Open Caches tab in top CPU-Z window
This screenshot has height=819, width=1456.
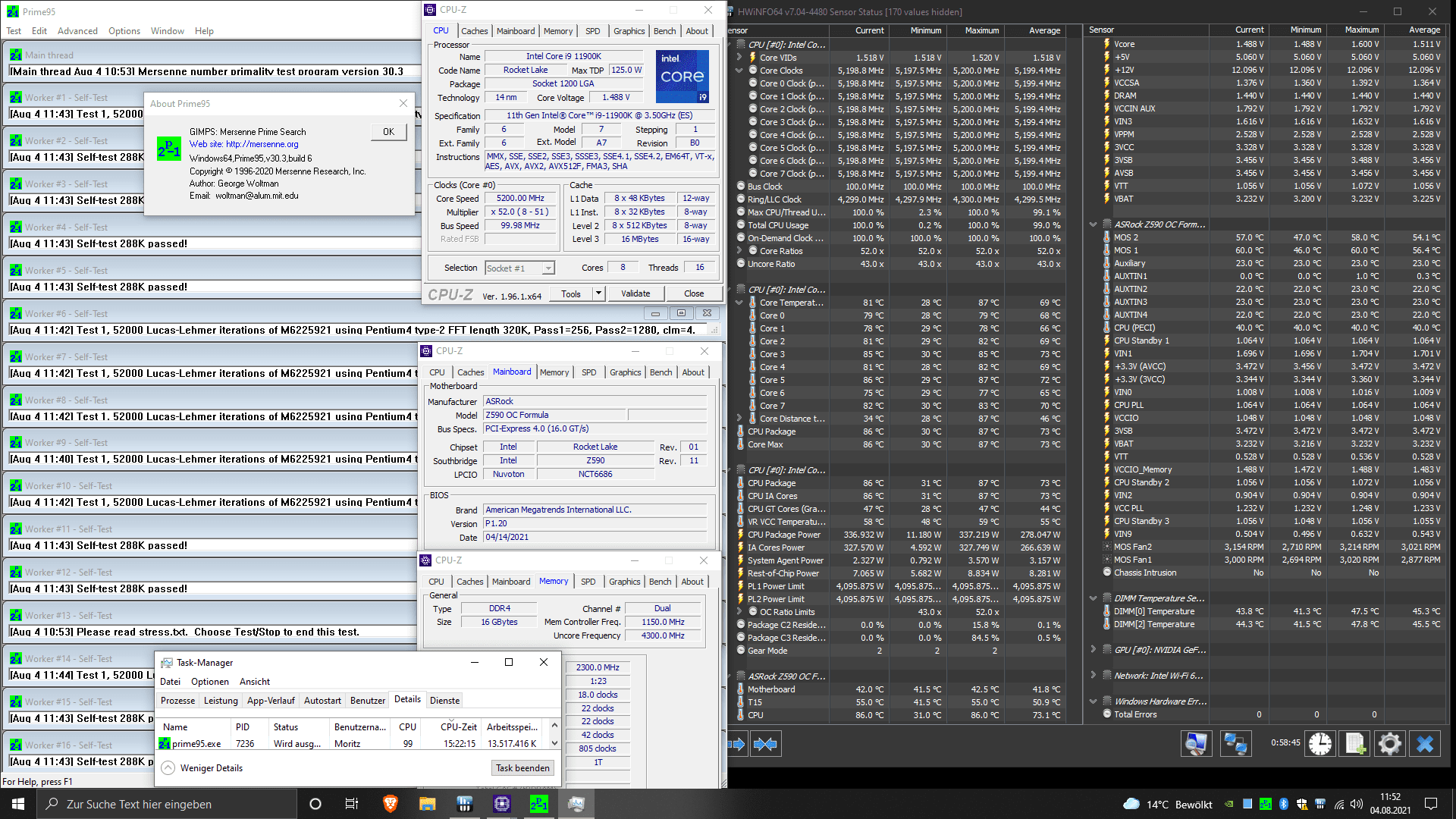point(474,31)
